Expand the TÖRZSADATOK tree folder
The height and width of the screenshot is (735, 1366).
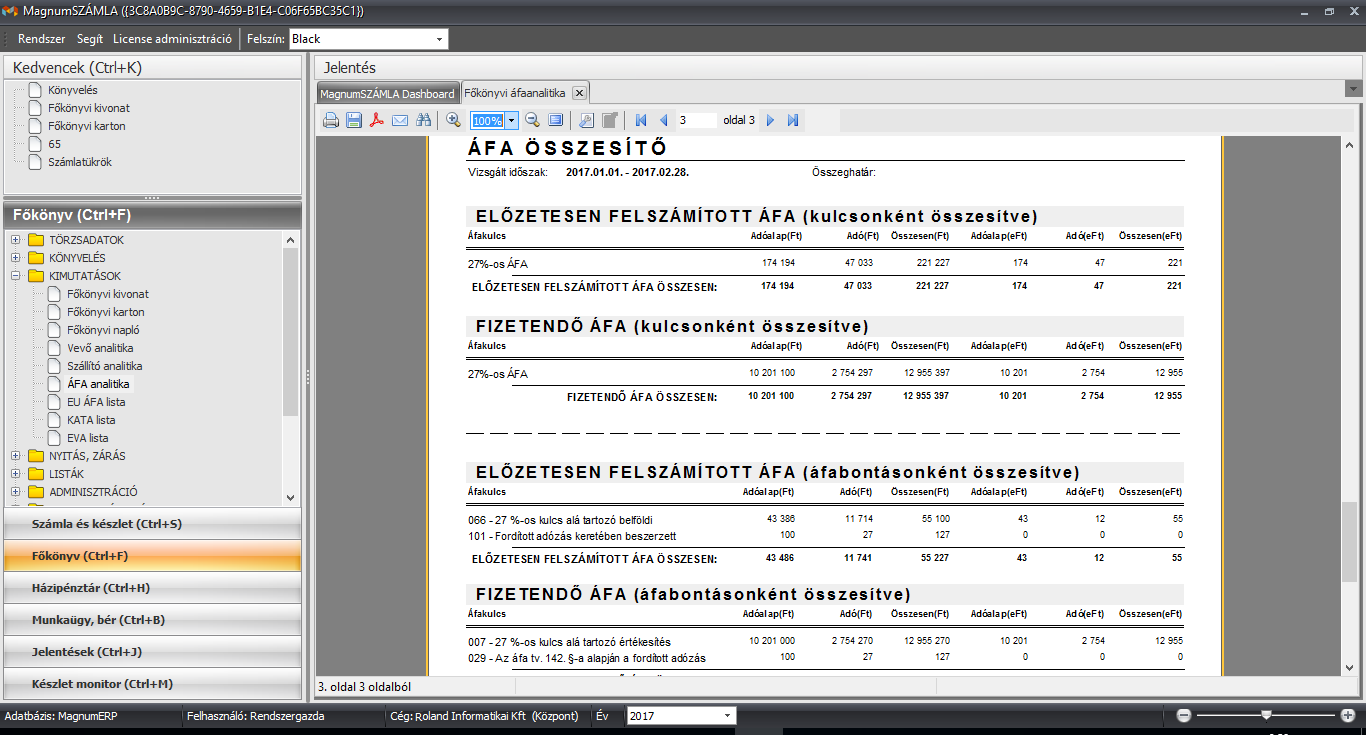tap(16, 240)
